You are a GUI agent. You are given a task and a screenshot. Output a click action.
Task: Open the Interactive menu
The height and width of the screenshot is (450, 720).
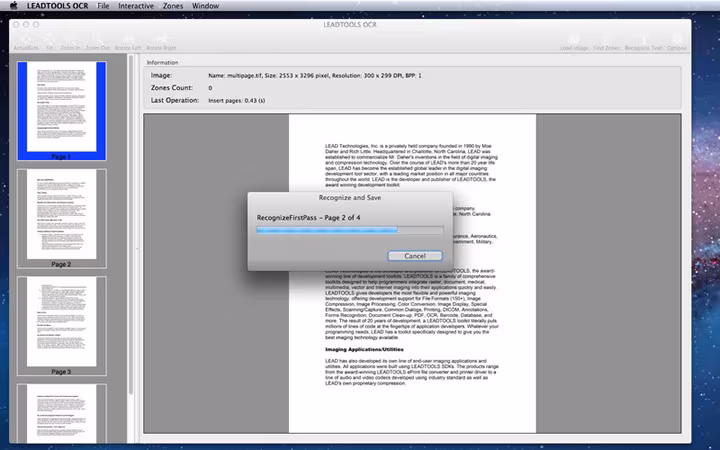tap(136, 6)
